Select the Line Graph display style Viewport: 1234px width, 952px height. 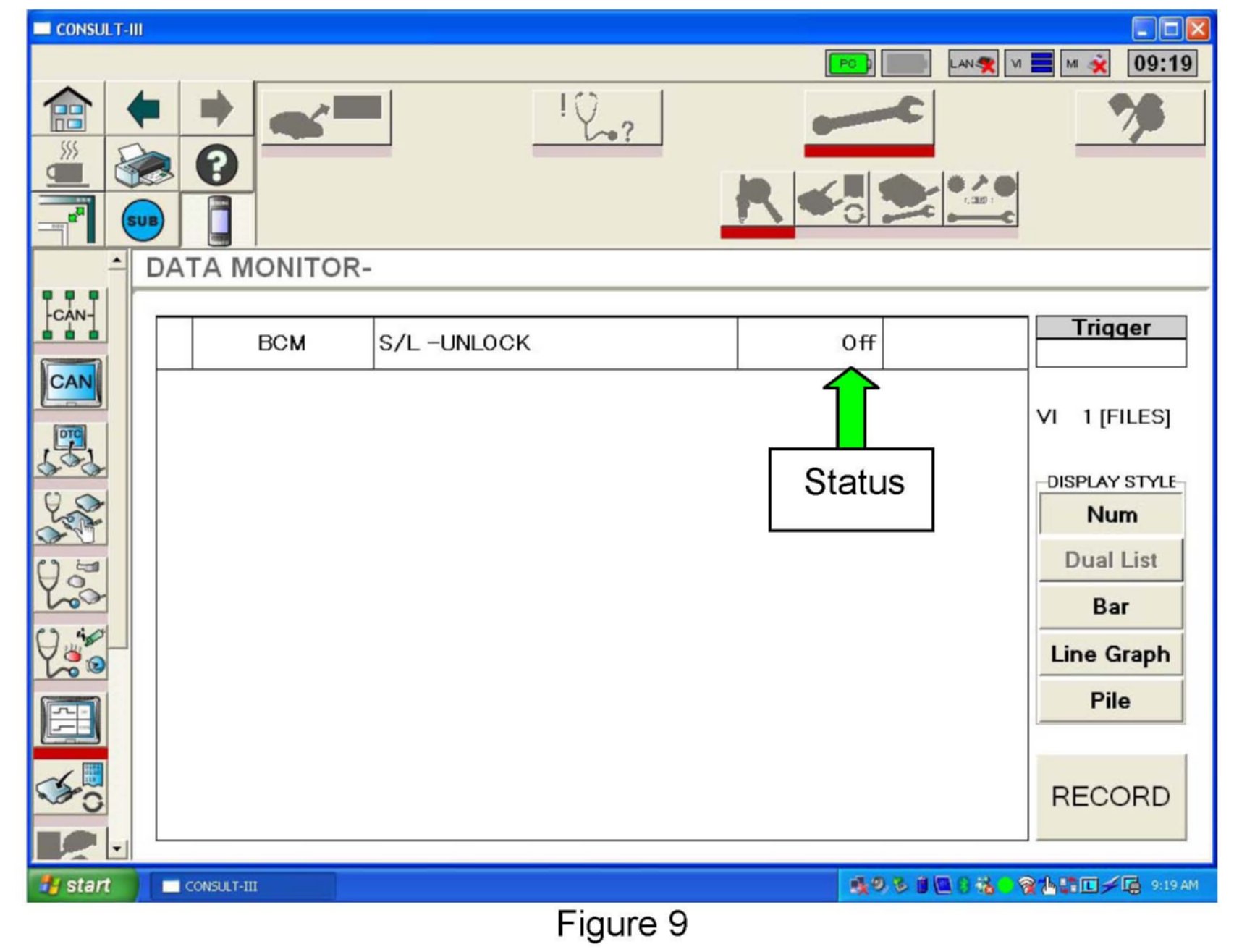[1111, 654]
